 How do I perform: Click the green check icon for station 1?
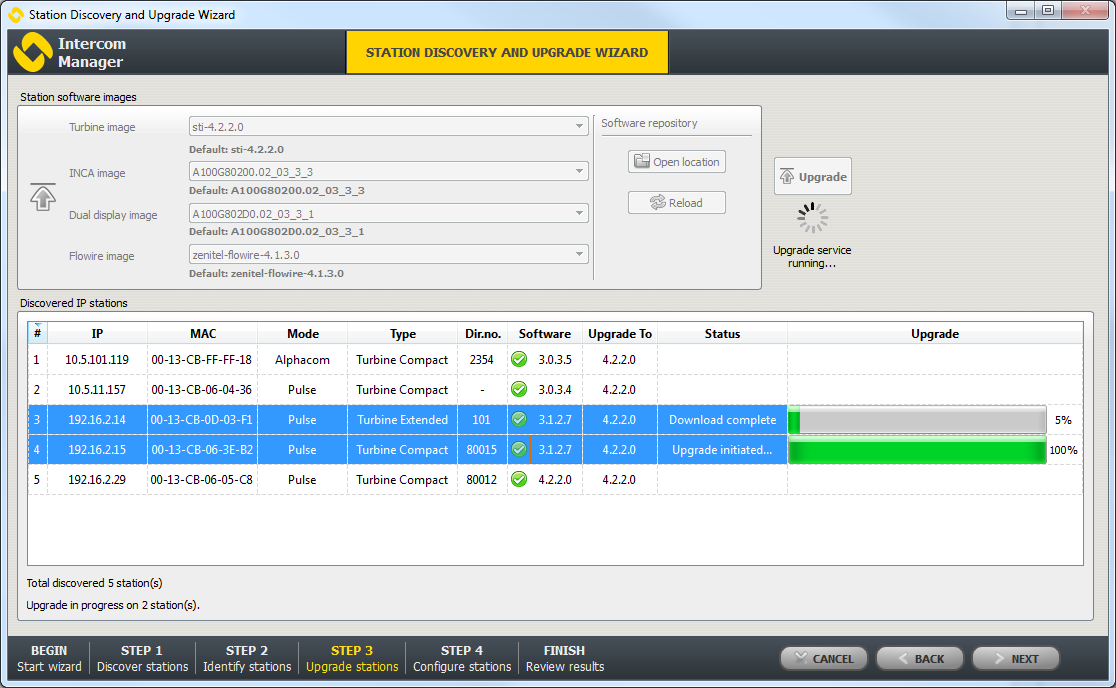point(519,360)
